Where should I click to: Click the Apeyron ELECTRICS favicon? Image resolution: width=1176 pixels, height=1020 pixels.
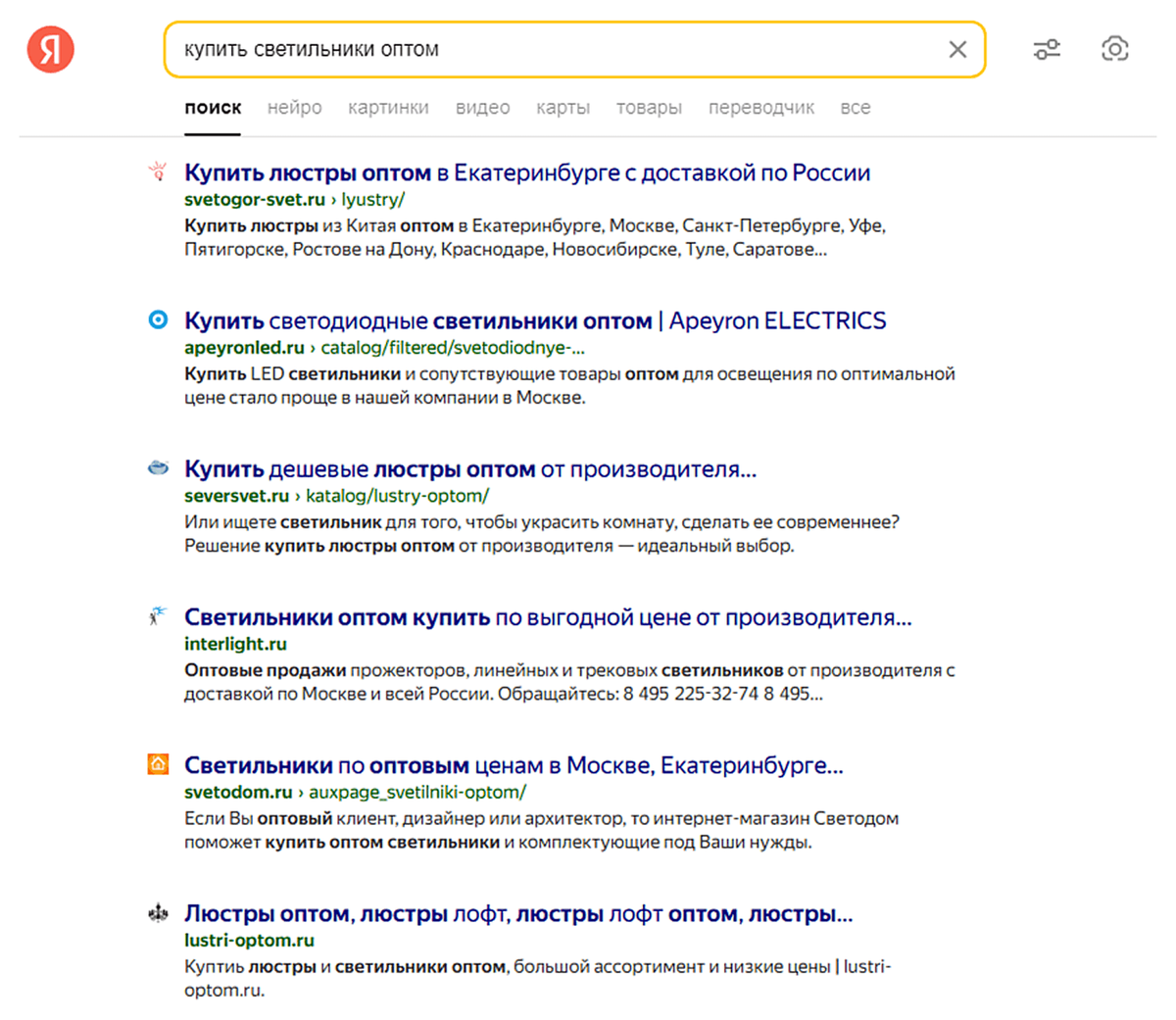pyautogui.click(x=158, y=319)
